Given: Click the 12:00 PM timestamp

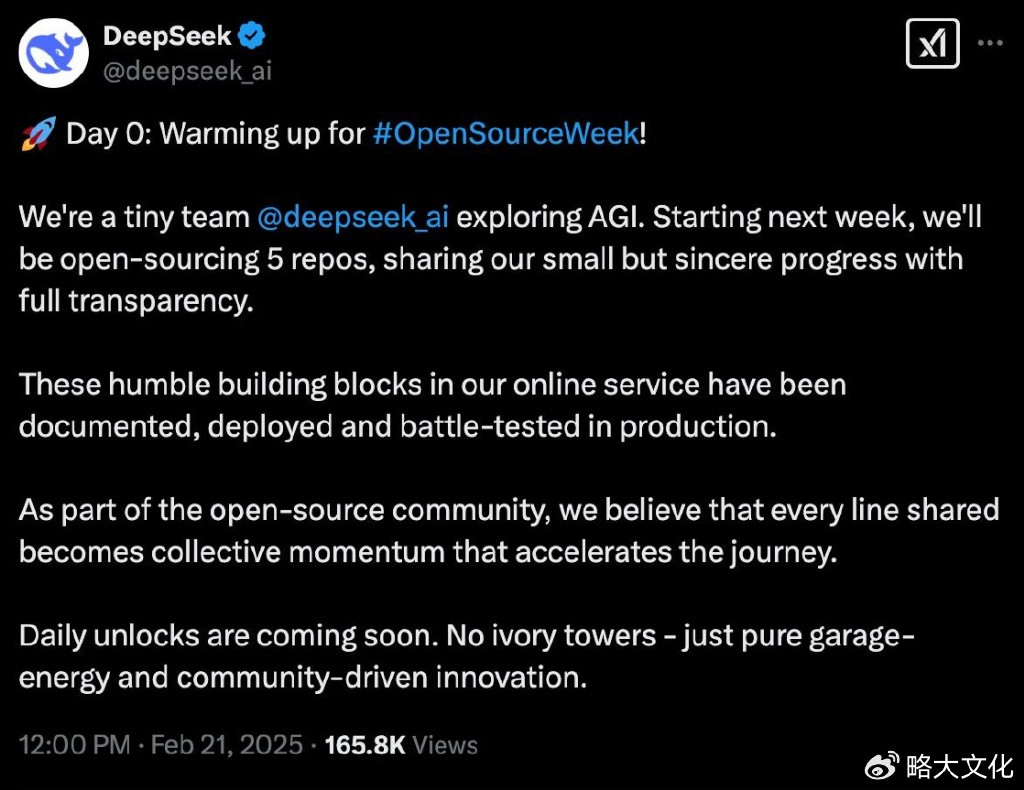Looking at the screenshot, I should [74, 745].
